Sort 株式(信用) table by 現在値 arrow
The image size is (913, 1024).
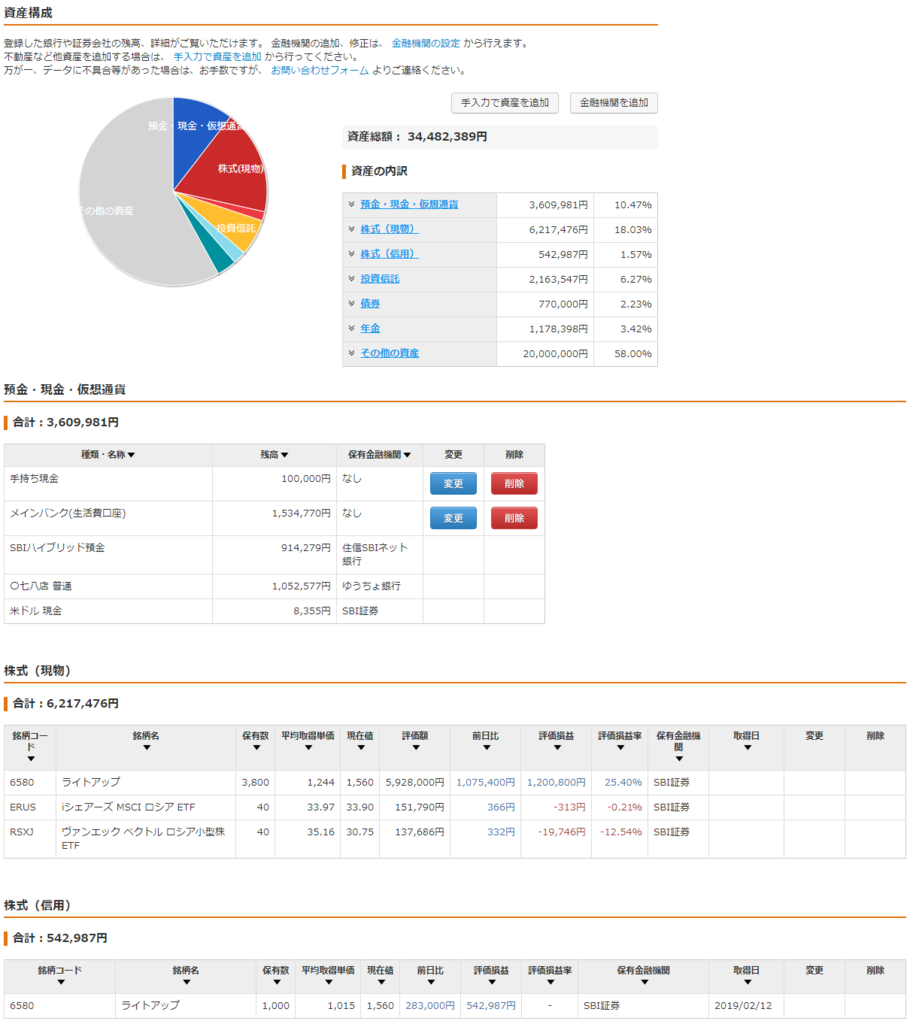381,982
